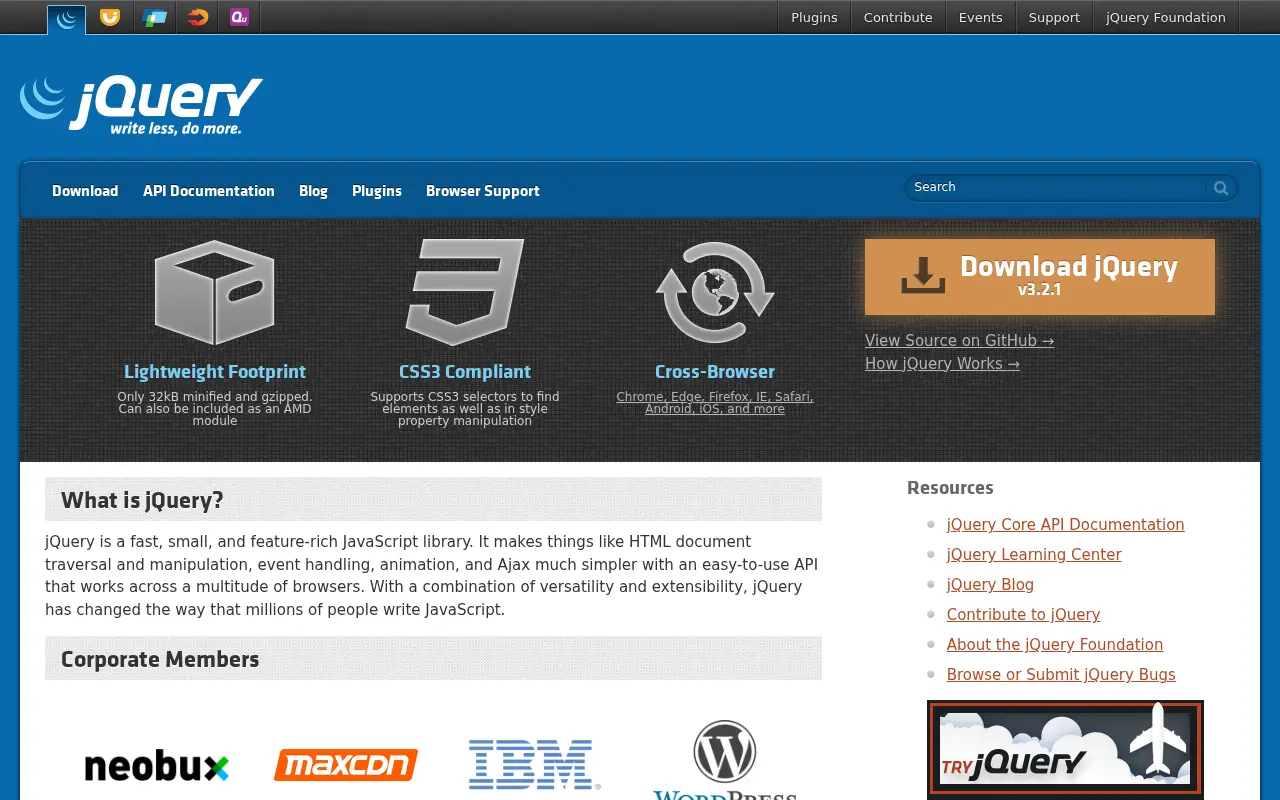Image resolution: width=1280 pixels, height=800 pixels.
Task: Go to the Sizzle project icon
Action: [x=198, y=17]
